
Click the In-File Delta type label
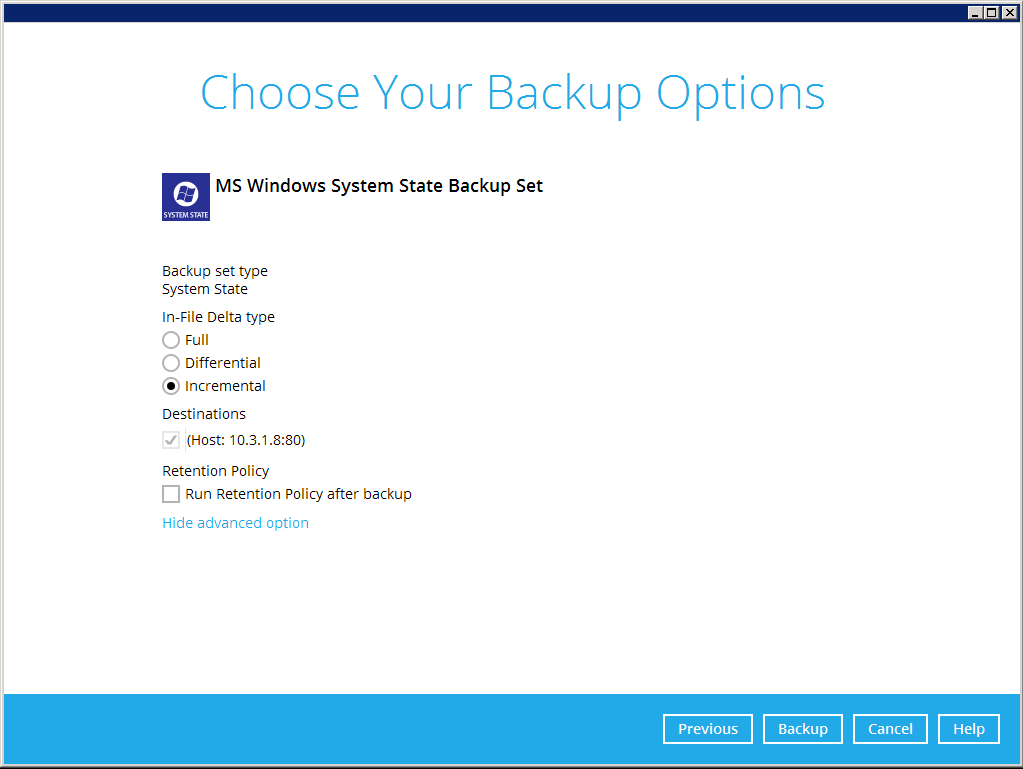(218, 317)
